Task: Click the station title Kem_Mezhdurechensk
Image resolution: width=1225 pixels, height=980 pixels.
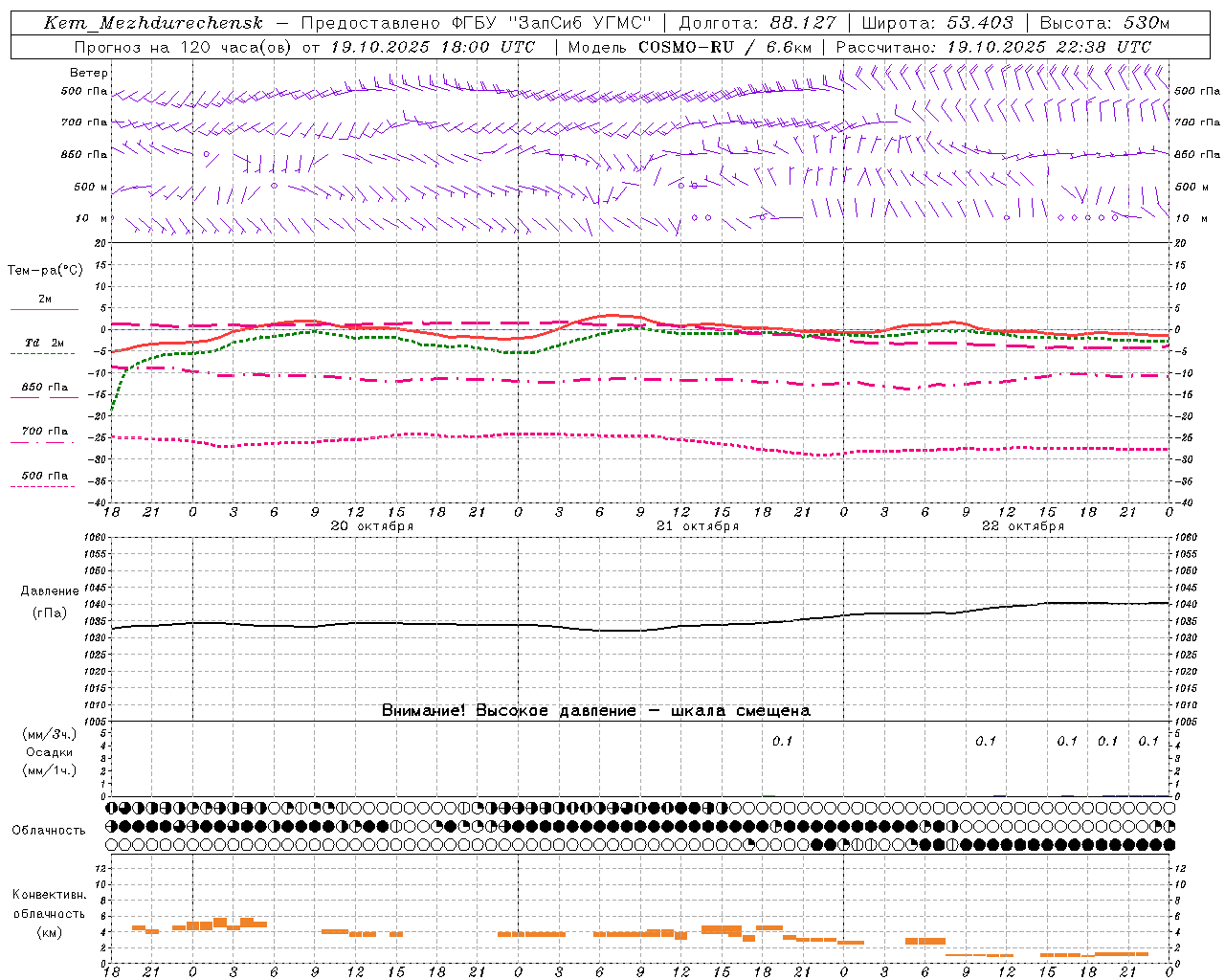Action: click(153, 23)
